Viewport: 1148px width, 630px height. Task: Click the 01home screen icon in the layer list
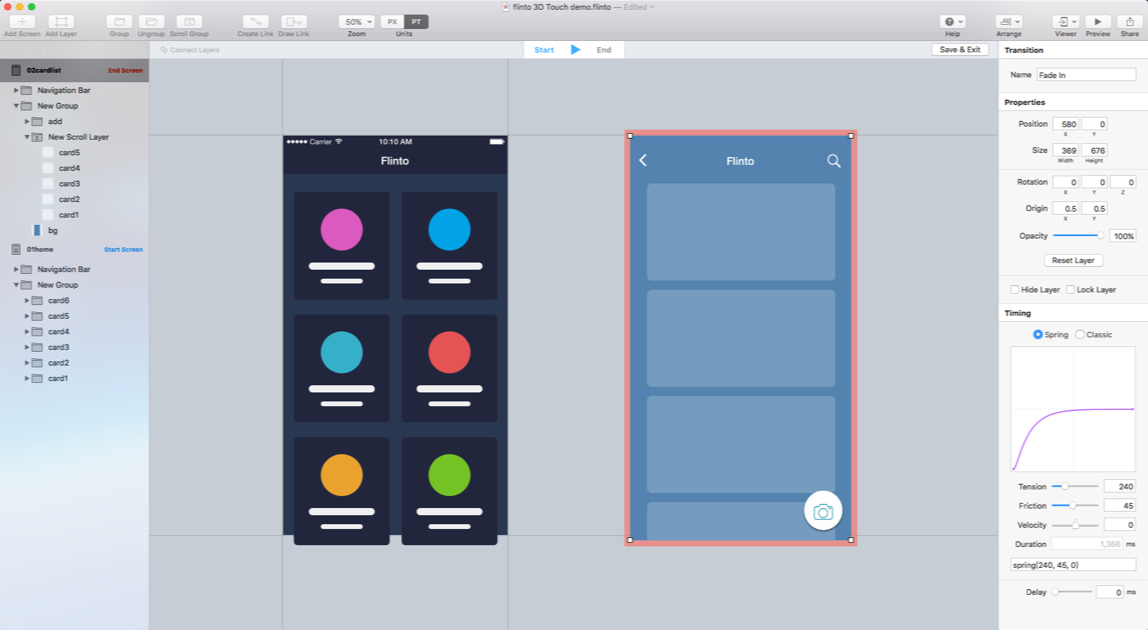coord(15,249)
